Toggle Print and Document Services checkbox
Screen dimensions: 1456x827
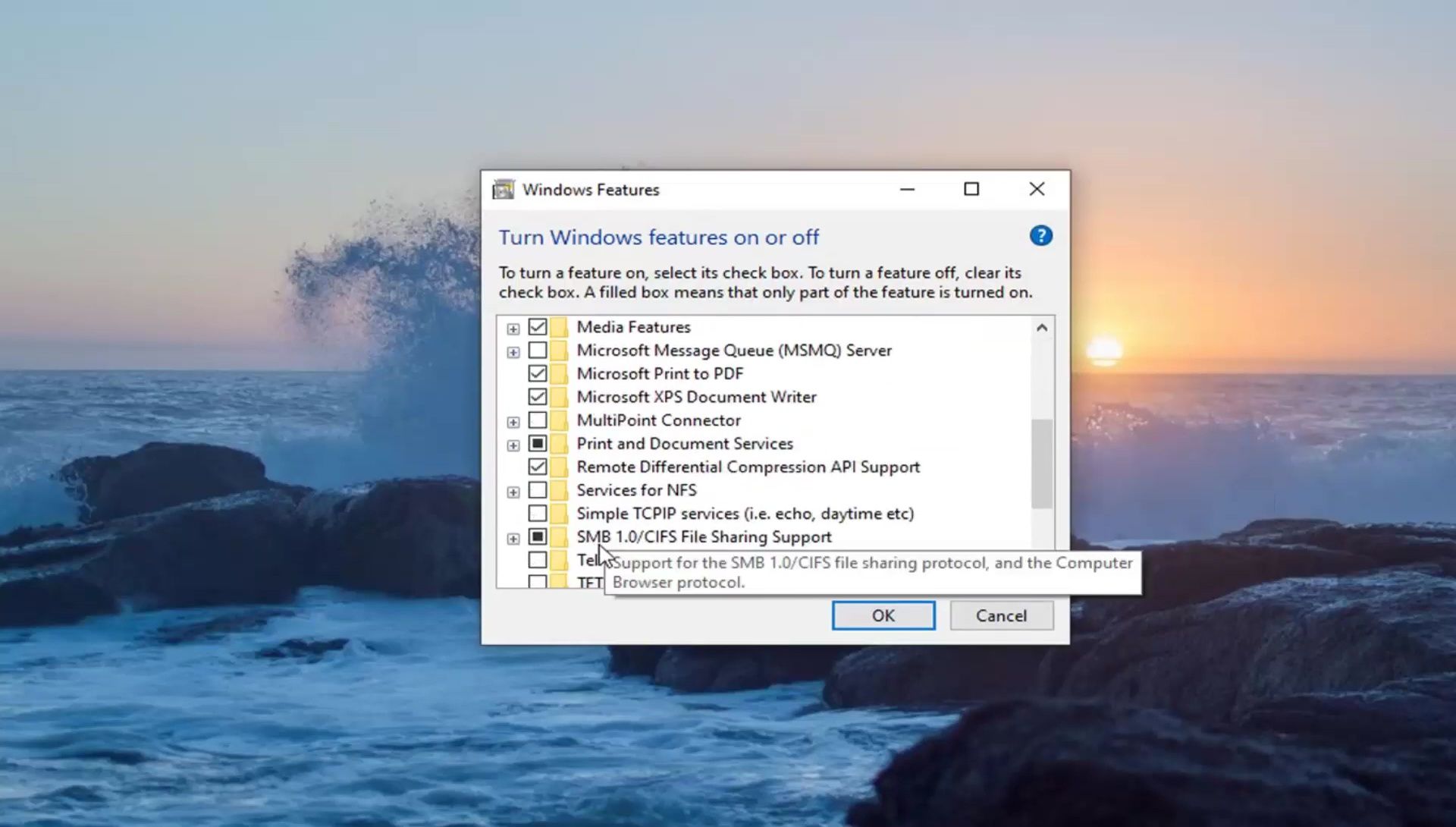tap(538, 443)
